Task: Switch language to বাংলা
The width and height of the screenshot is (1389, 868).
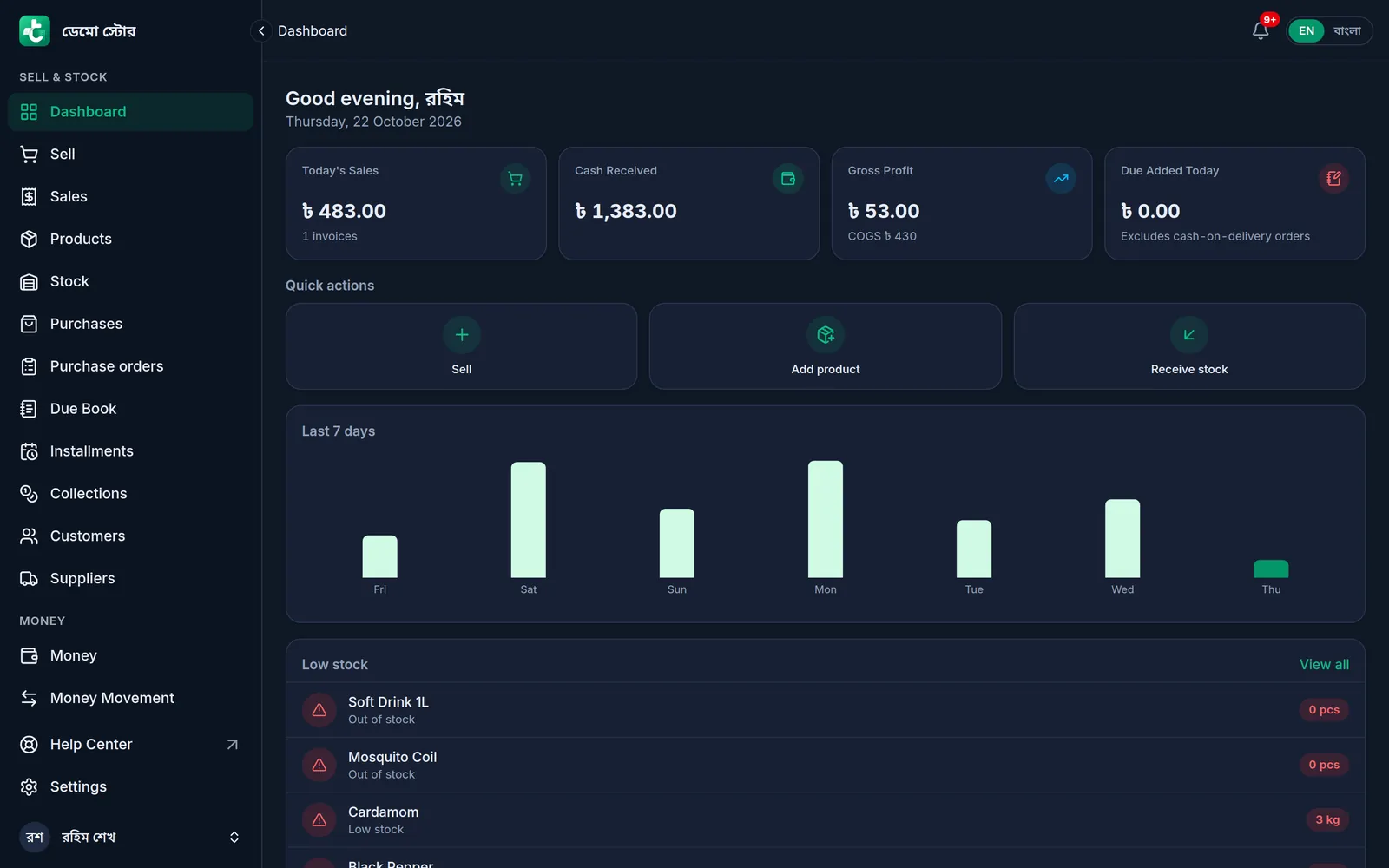Action: click(1346, 30)
